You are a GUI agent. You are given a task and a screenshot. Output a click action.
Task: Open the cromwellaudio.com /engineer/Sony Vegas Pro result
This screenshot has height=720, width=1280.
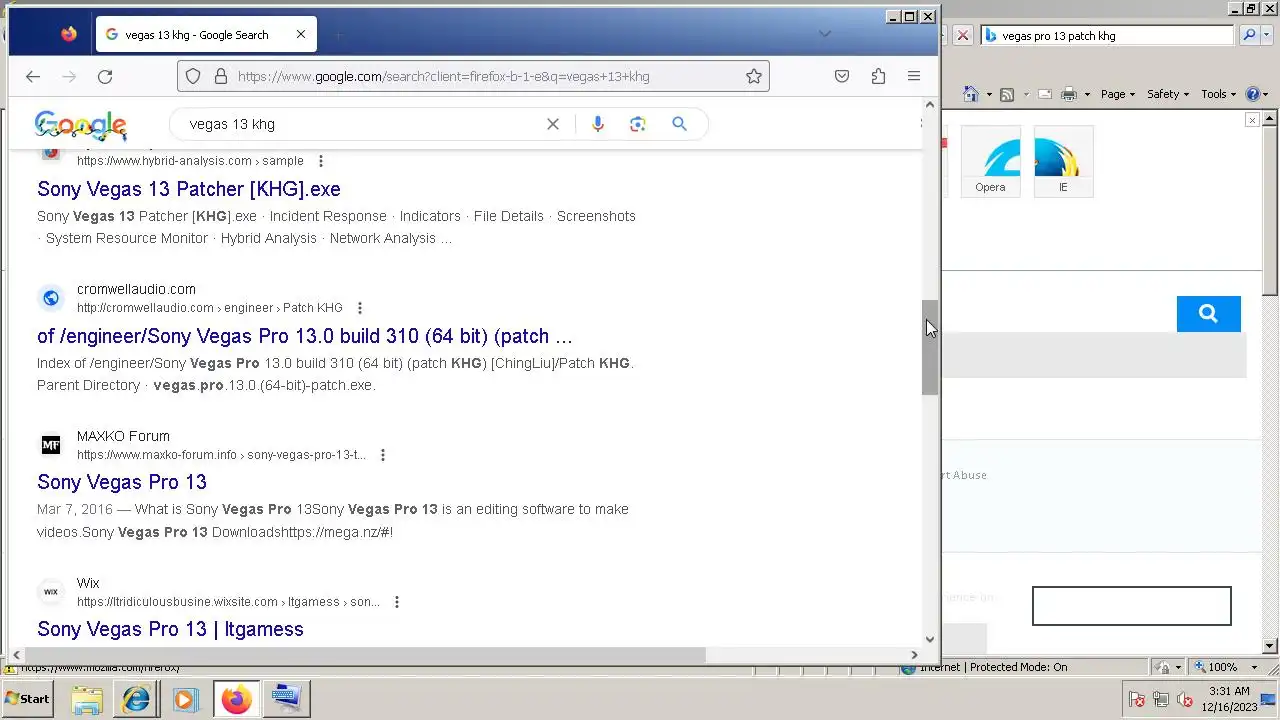click(x=305, y=336)
